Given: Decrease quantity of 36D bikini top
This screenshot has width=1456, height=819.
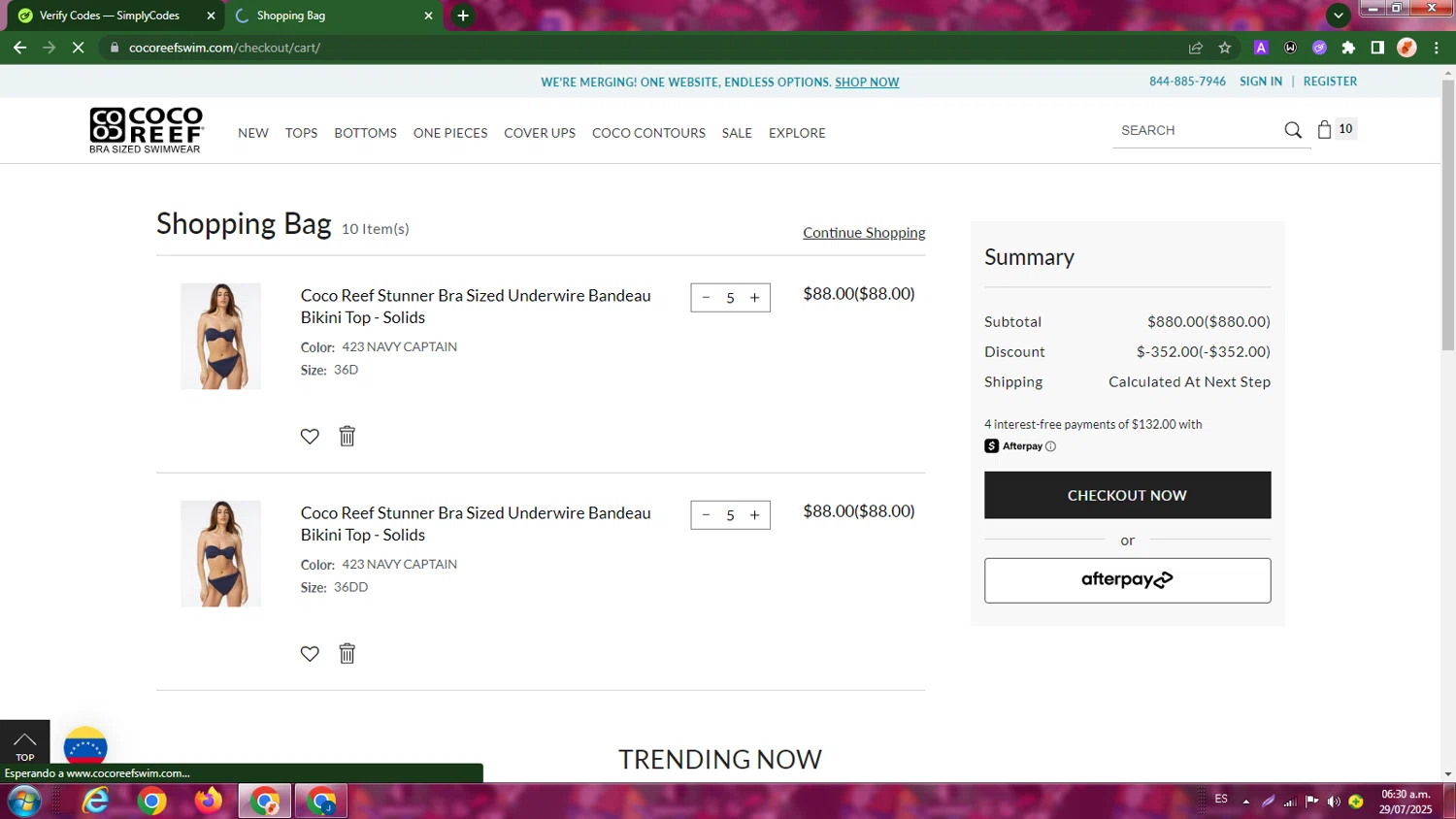Looking at the screenshot, I should tap(706, 298).
